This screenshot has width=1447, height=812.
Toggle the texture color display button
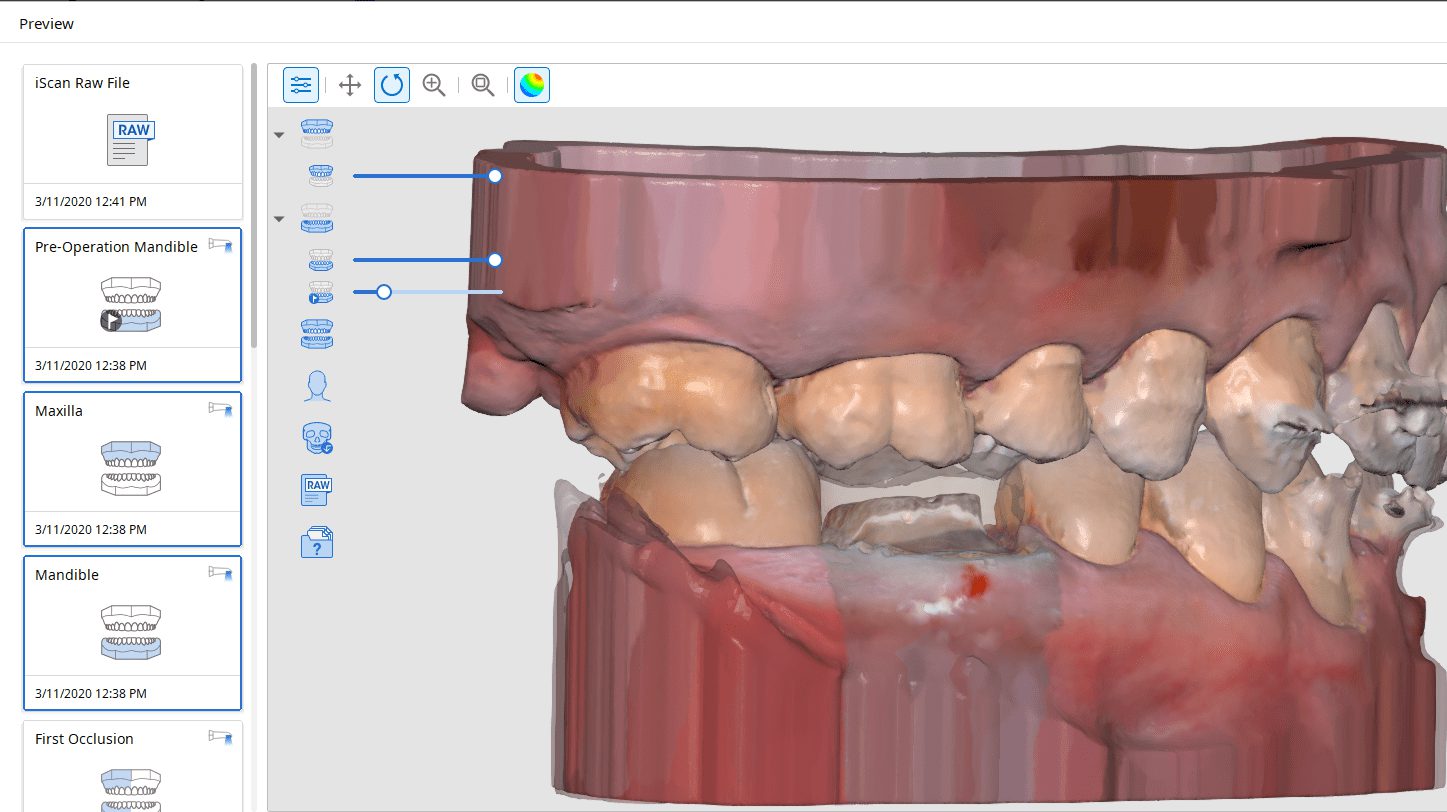click(532, 85)
